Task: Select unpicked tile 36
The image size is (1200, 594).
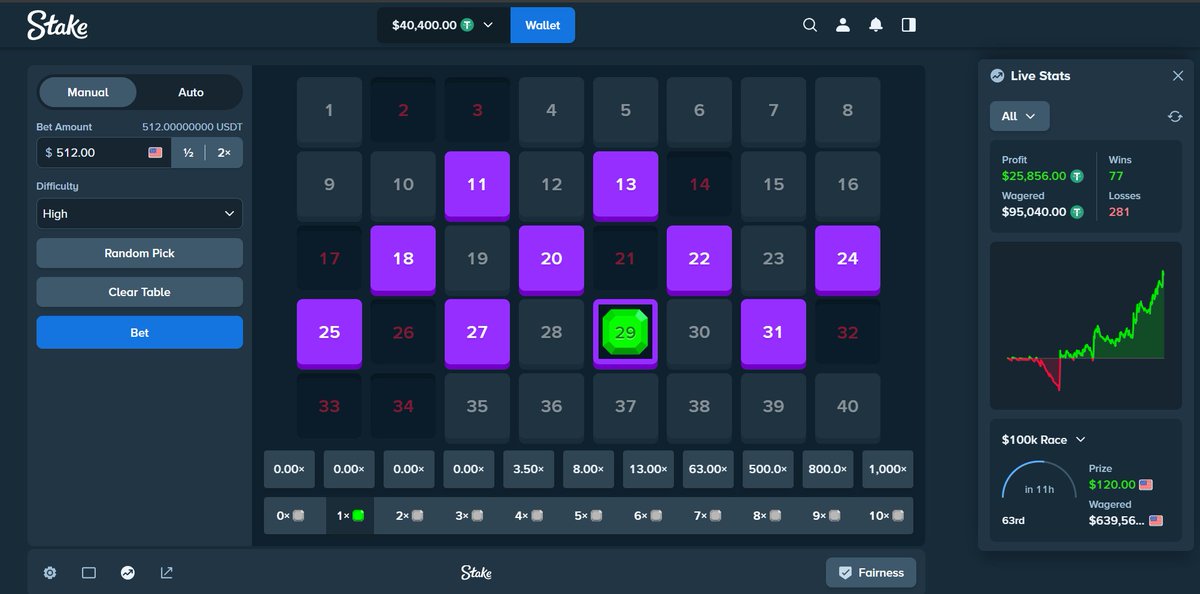Action: 551,407
